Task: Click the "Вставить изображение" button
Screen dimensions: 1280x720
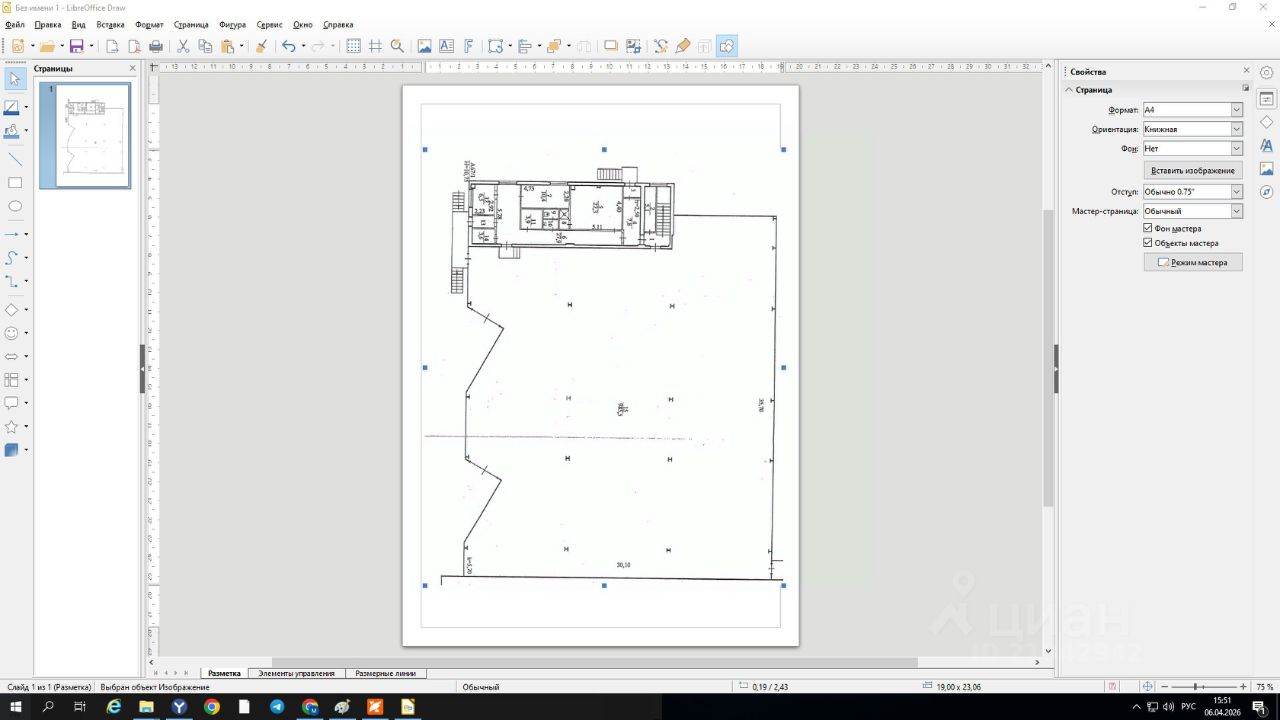Action: point(1193,170)
